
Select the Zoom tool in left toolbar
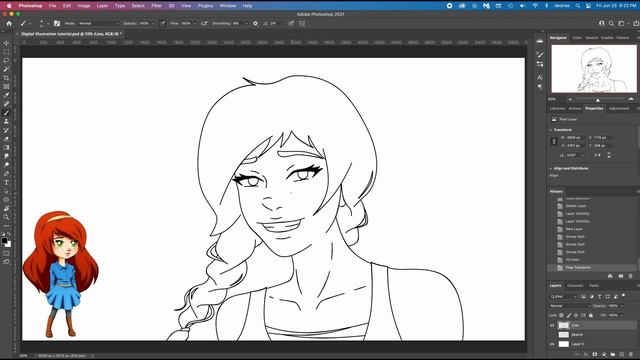[x=6, y=217]
